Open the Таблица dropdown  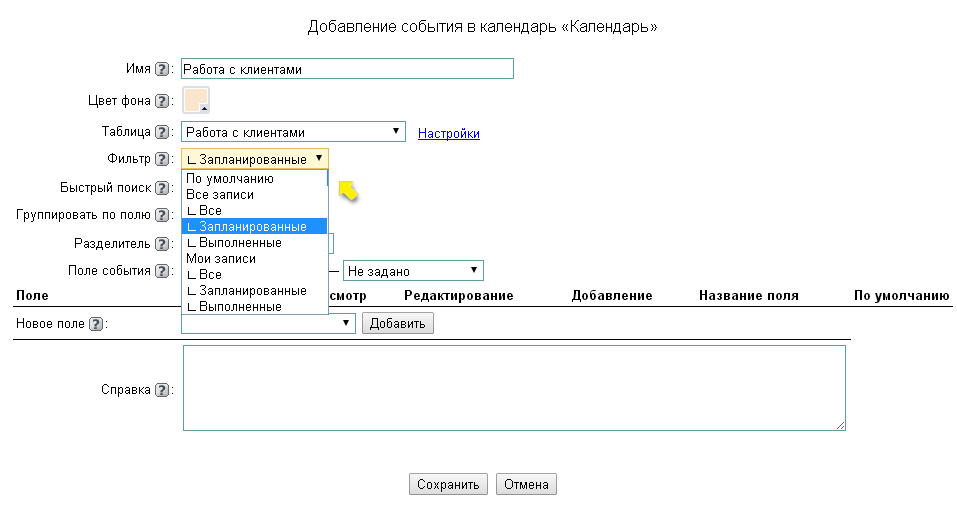293,132
